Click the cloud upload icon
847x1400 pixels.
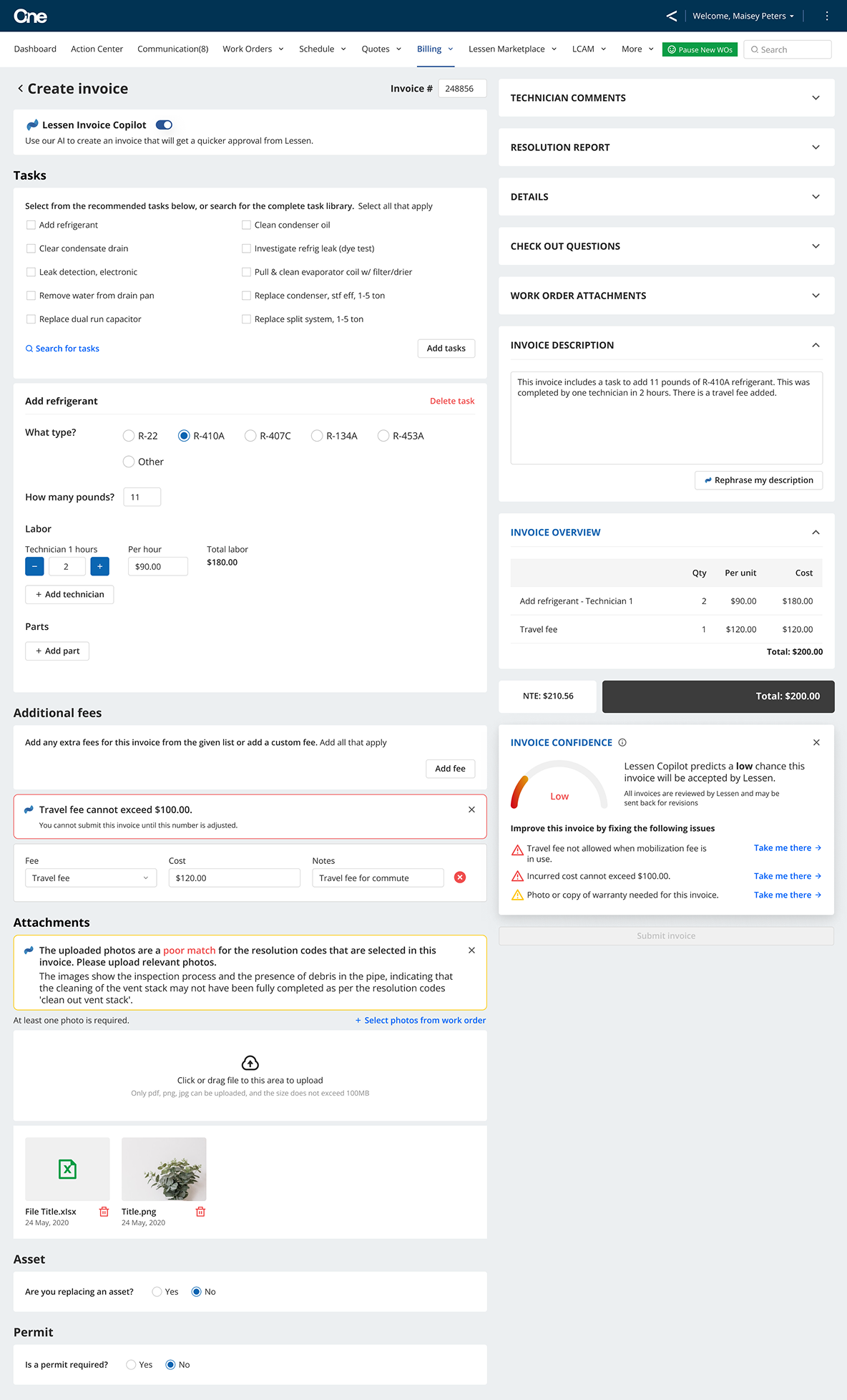tap(250, 1062)
